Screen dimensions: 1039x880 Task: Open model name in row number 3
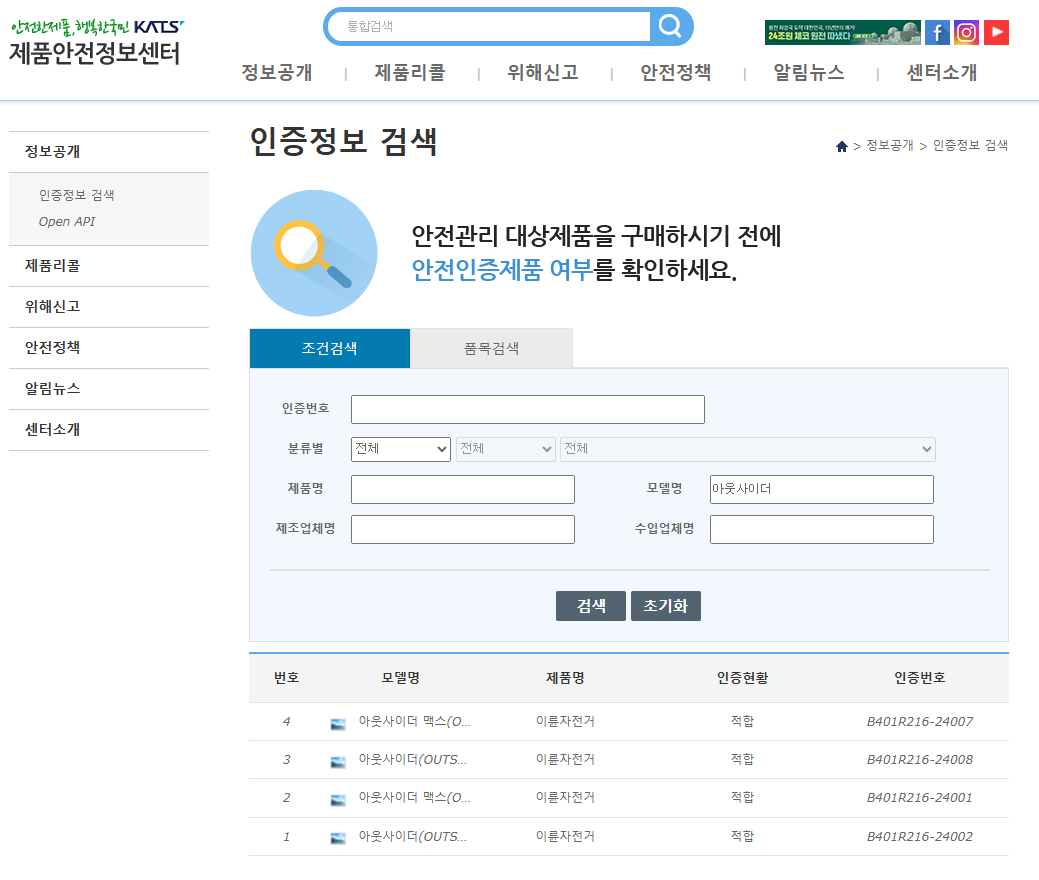coord(413,760)
